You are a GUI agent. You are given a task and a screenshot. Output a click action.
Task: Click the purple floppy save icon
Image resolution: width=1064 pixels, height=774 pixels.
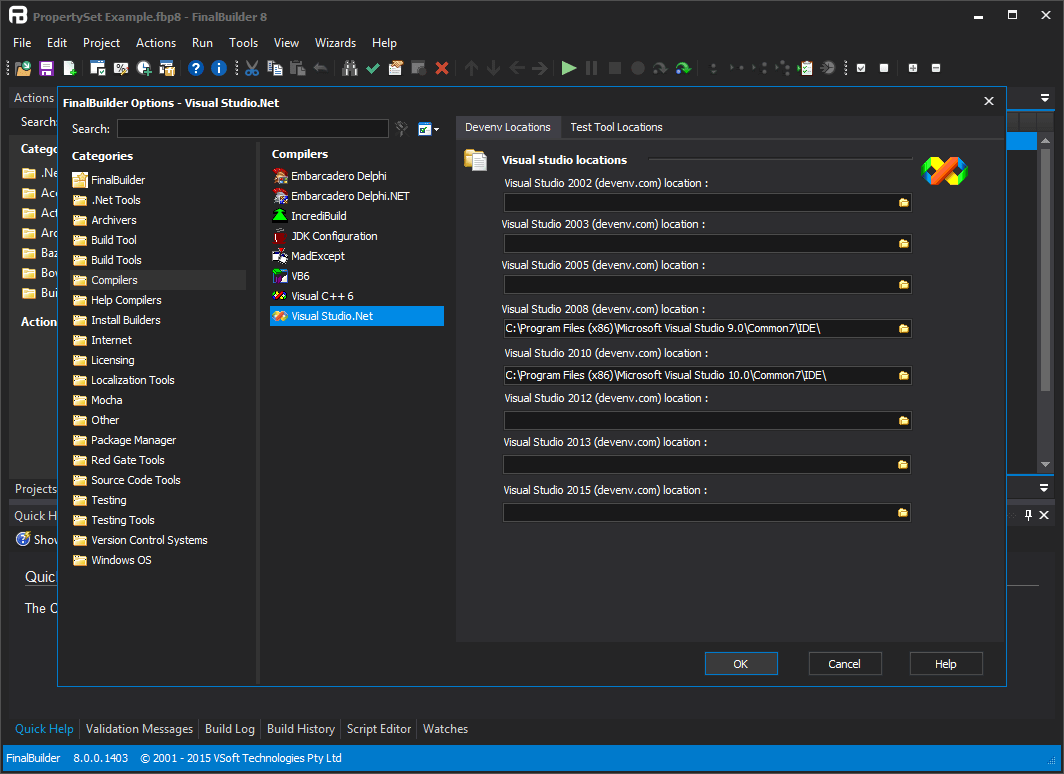[46, 68]
